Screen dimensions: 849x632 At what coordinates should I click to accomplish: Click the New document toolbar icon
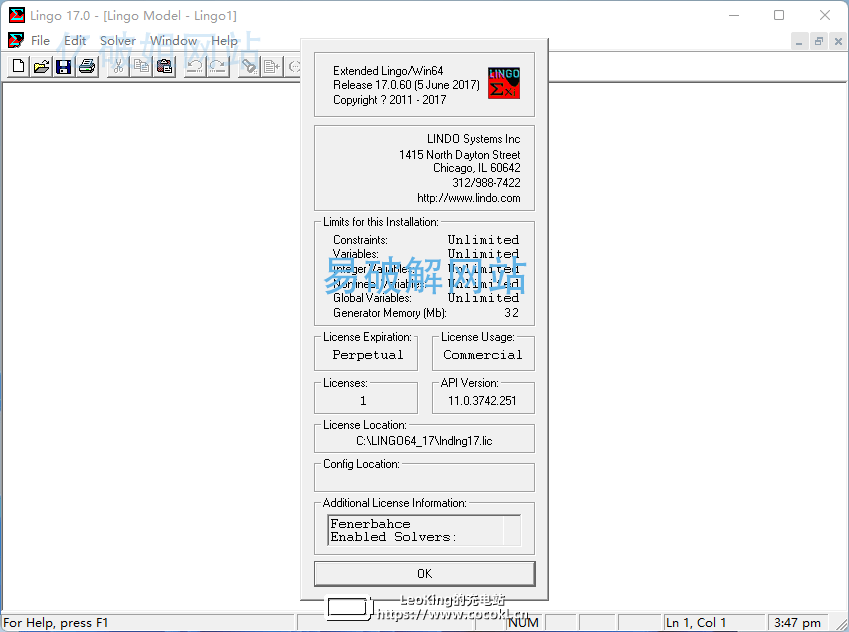click(18, 67)
